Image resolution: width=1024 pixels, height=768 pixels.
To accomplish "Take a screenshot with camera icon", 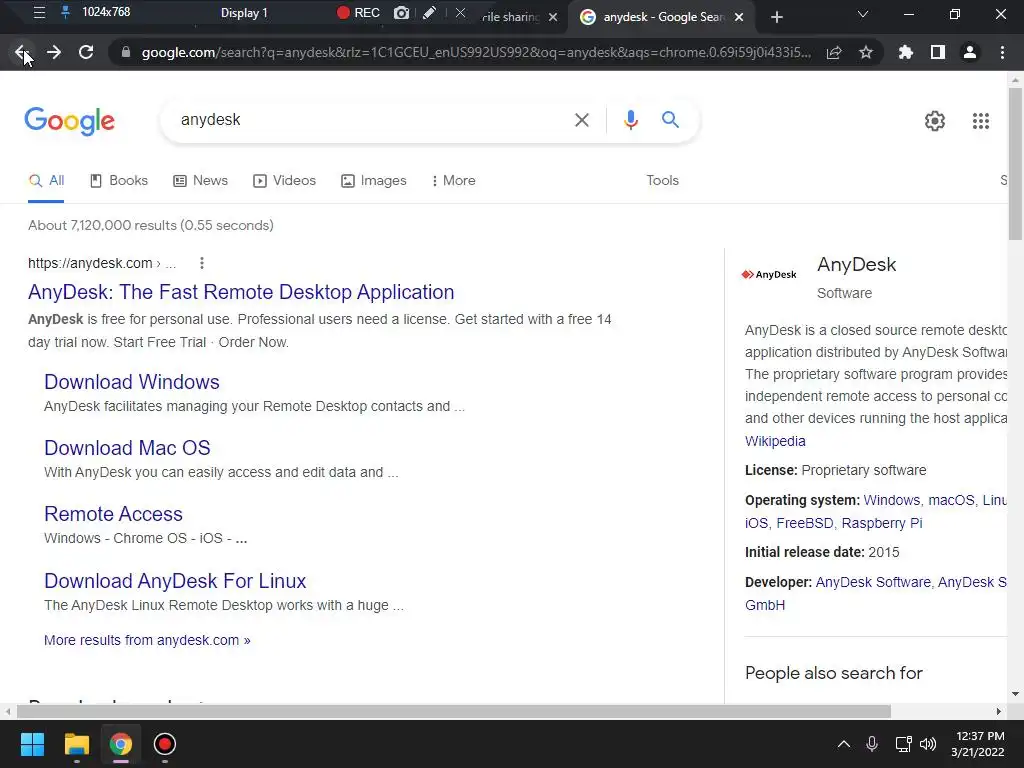I will coord(402,13).
